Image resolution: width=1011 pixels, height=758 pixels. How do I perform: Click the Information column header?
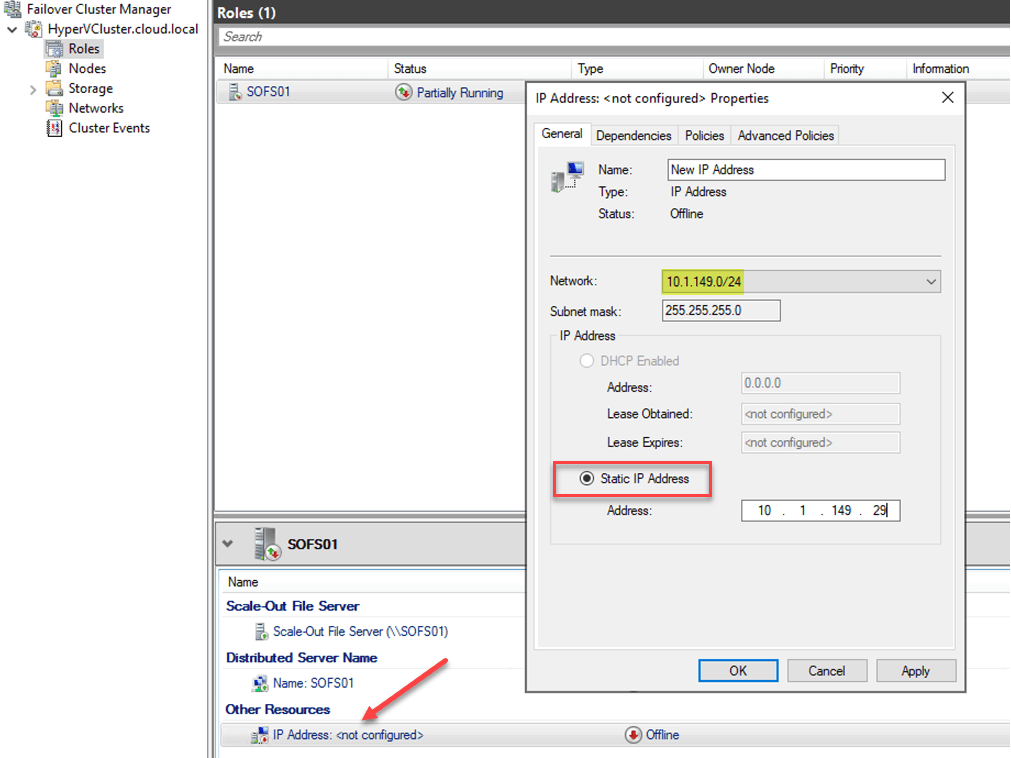[958, 68]
